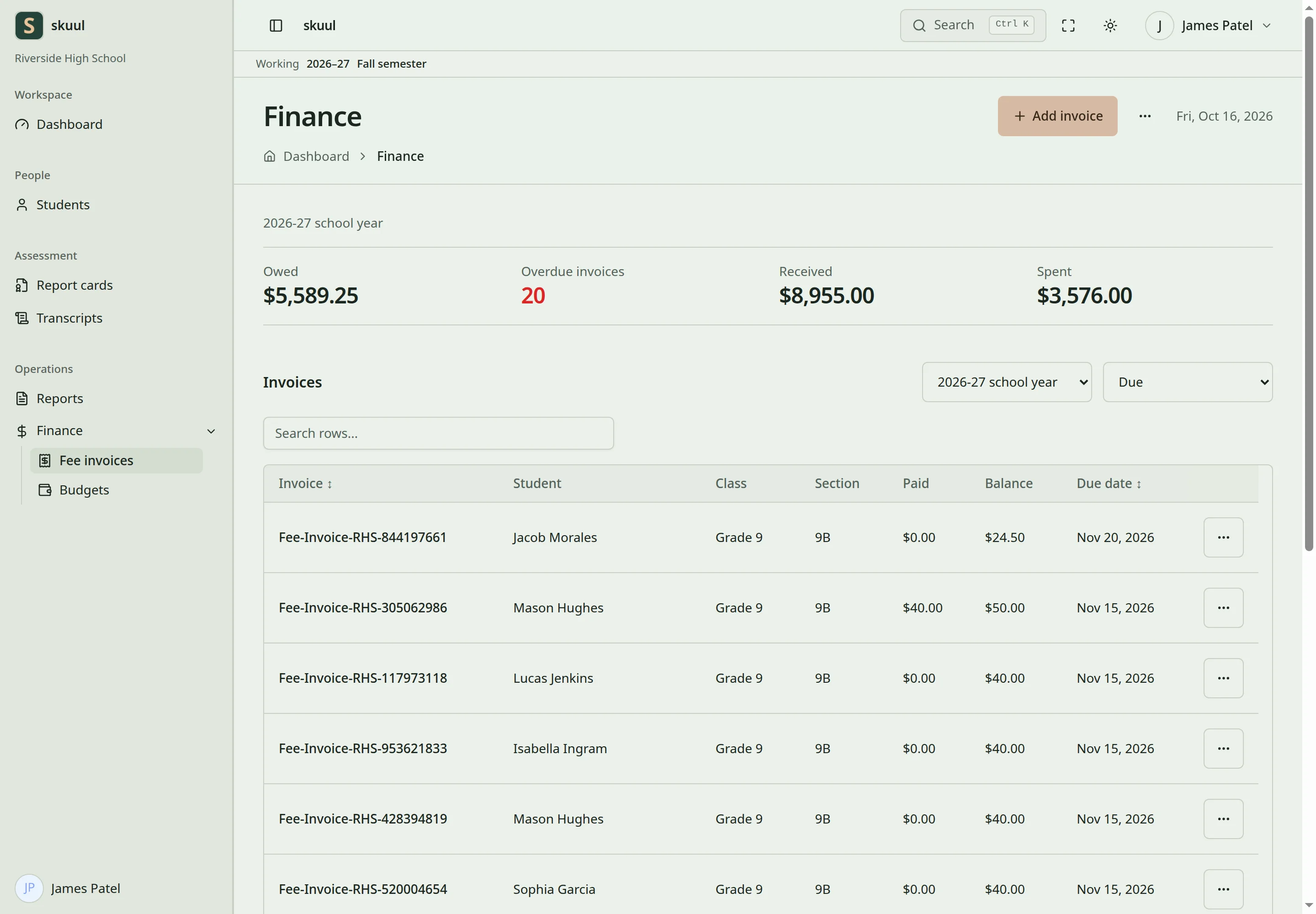Screen dimensions: 1316x914
Task: Collapse the Finance sidebar group chevron
Action: click(211, 431)
